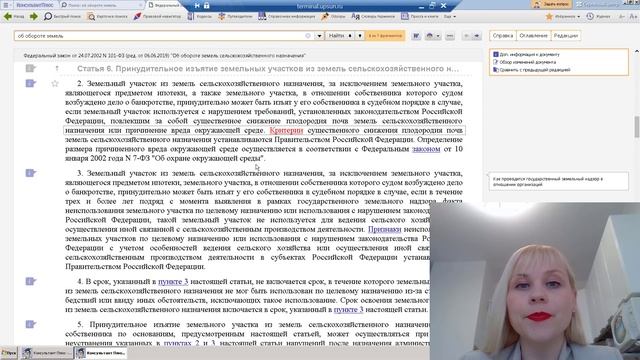The height and width of the screenshot is (360, 640).
Task: Go back with the green Назад arrow
Action: click(13, 16)
